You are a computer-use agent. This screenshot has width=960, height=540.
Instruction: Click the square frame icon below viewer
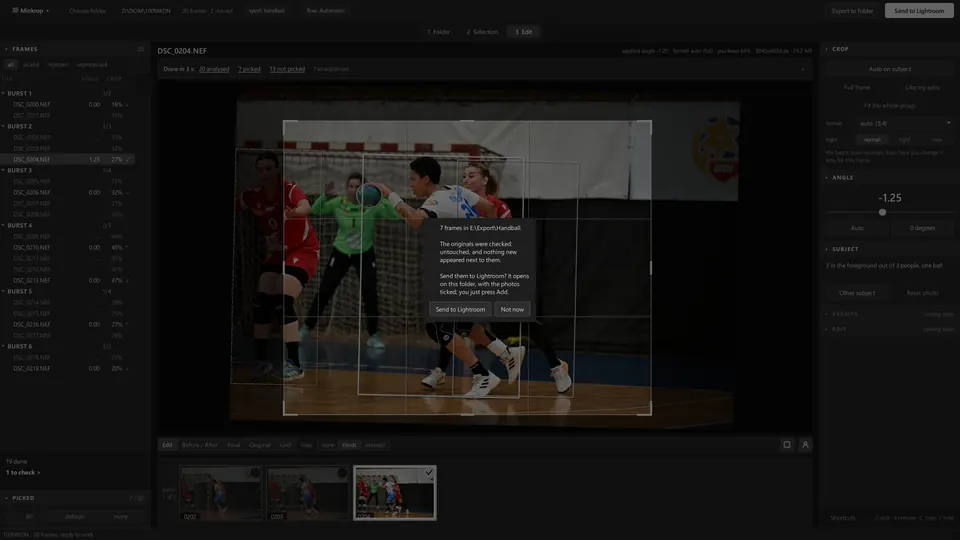(x=787, y=444)
